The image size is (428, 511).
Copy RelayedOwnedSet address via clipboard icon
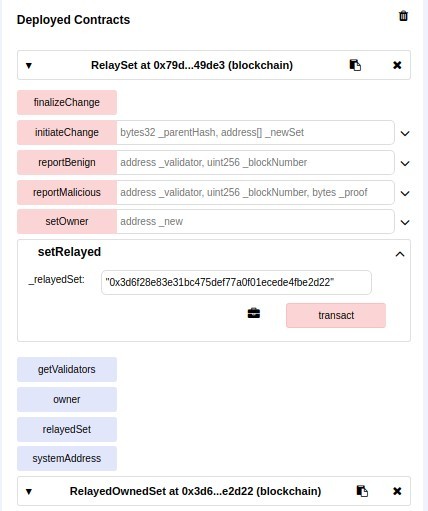pyautogui.click(x=362, y=491)
